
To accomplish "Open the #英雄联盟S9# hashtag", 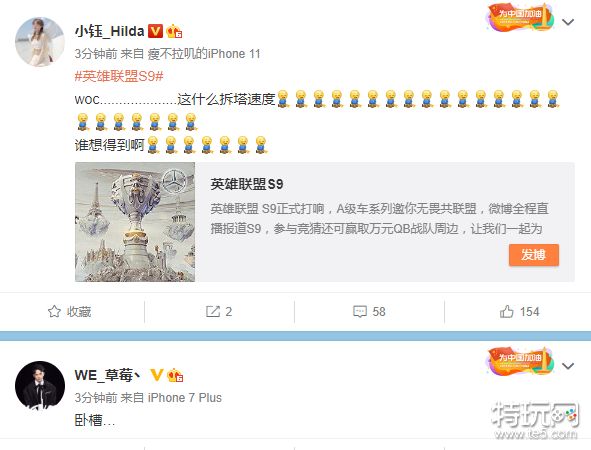I will (119, 77).
